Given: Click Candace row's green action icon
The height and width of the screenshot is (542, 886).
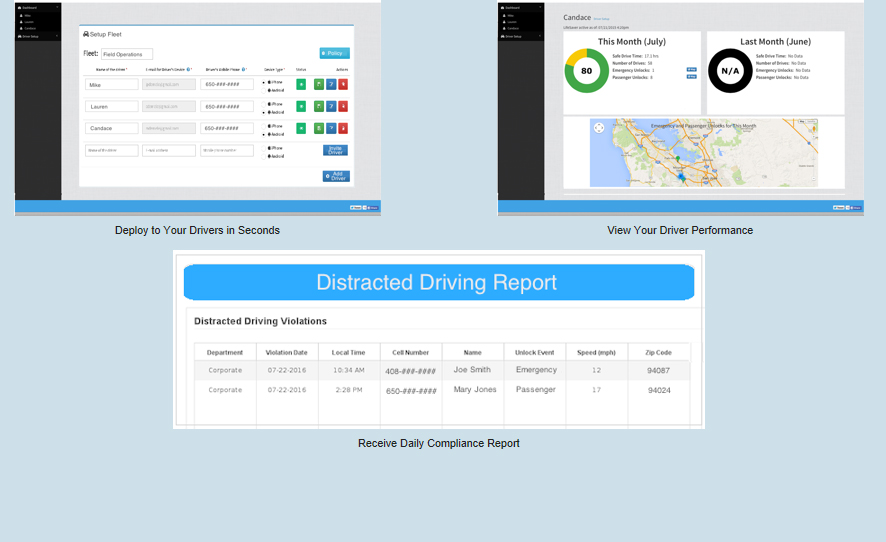Looking at the screenshot, I should [319, 128].
